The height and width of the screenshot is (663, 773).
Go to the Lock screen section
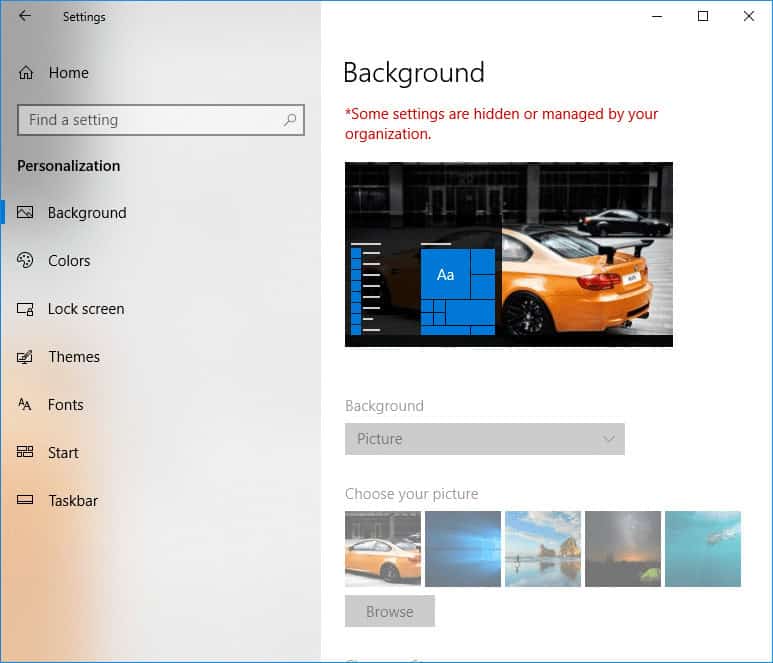86,309
